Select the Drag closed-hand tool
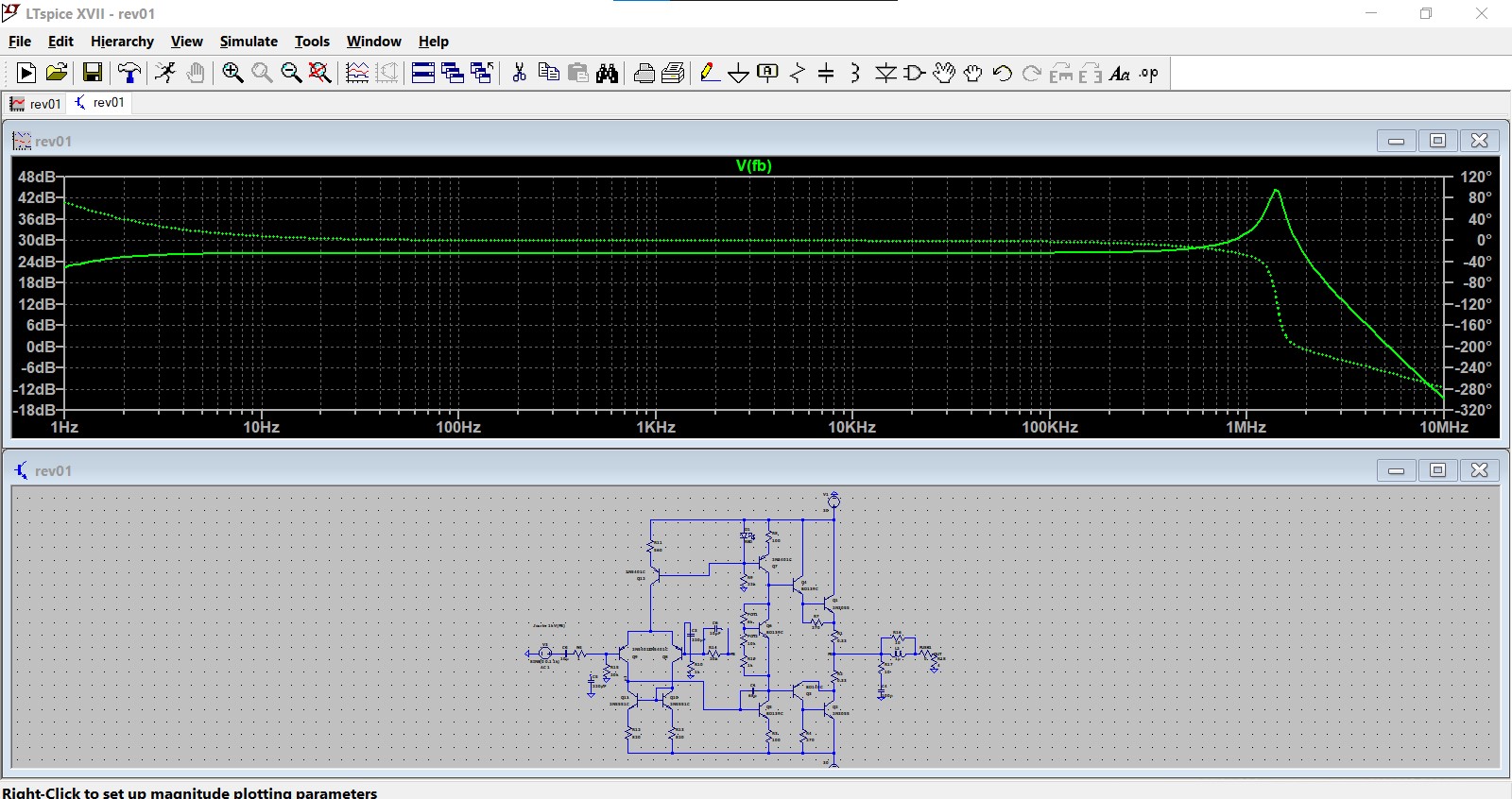 (973, 73)
